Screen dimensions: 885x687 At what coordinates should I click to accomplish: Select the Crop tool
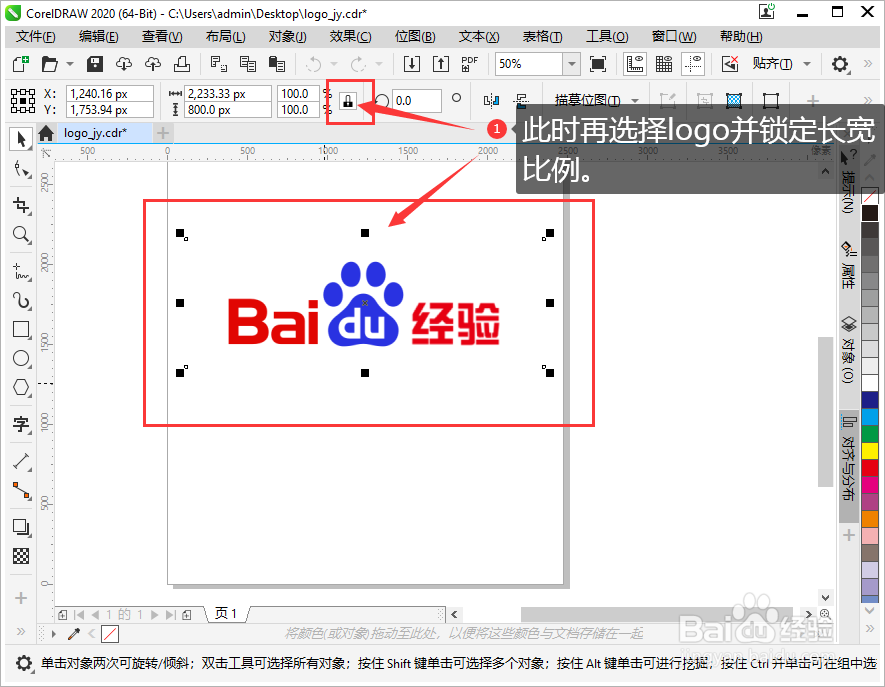coord(21,205)
